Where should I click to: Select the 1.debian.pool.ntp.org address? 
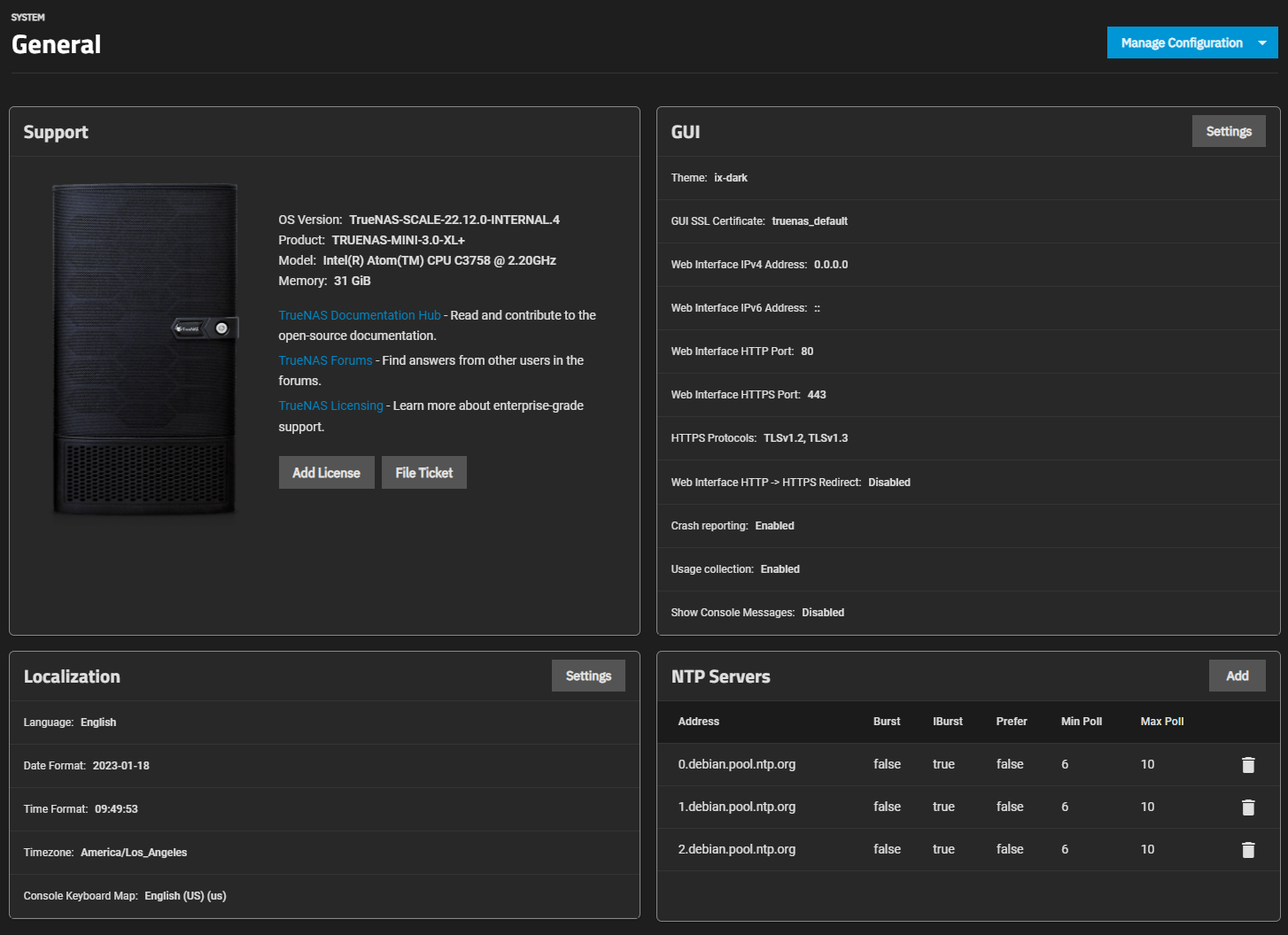(737, 807)
